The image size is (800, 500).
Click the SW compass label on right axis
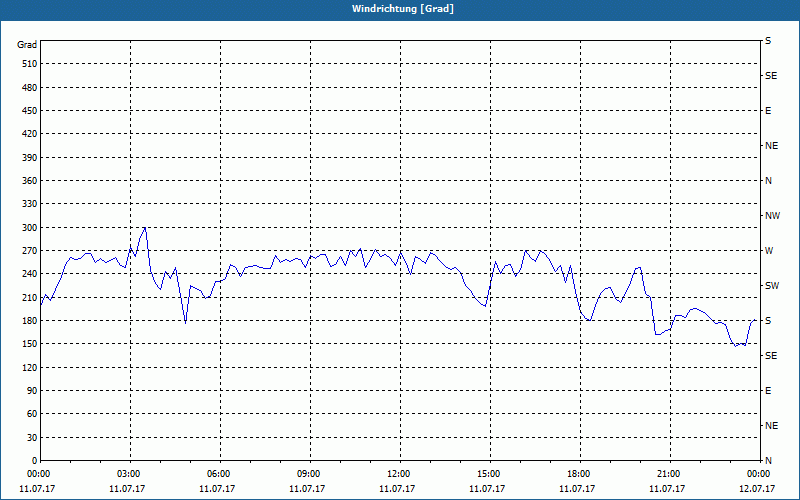coord(772,286)
